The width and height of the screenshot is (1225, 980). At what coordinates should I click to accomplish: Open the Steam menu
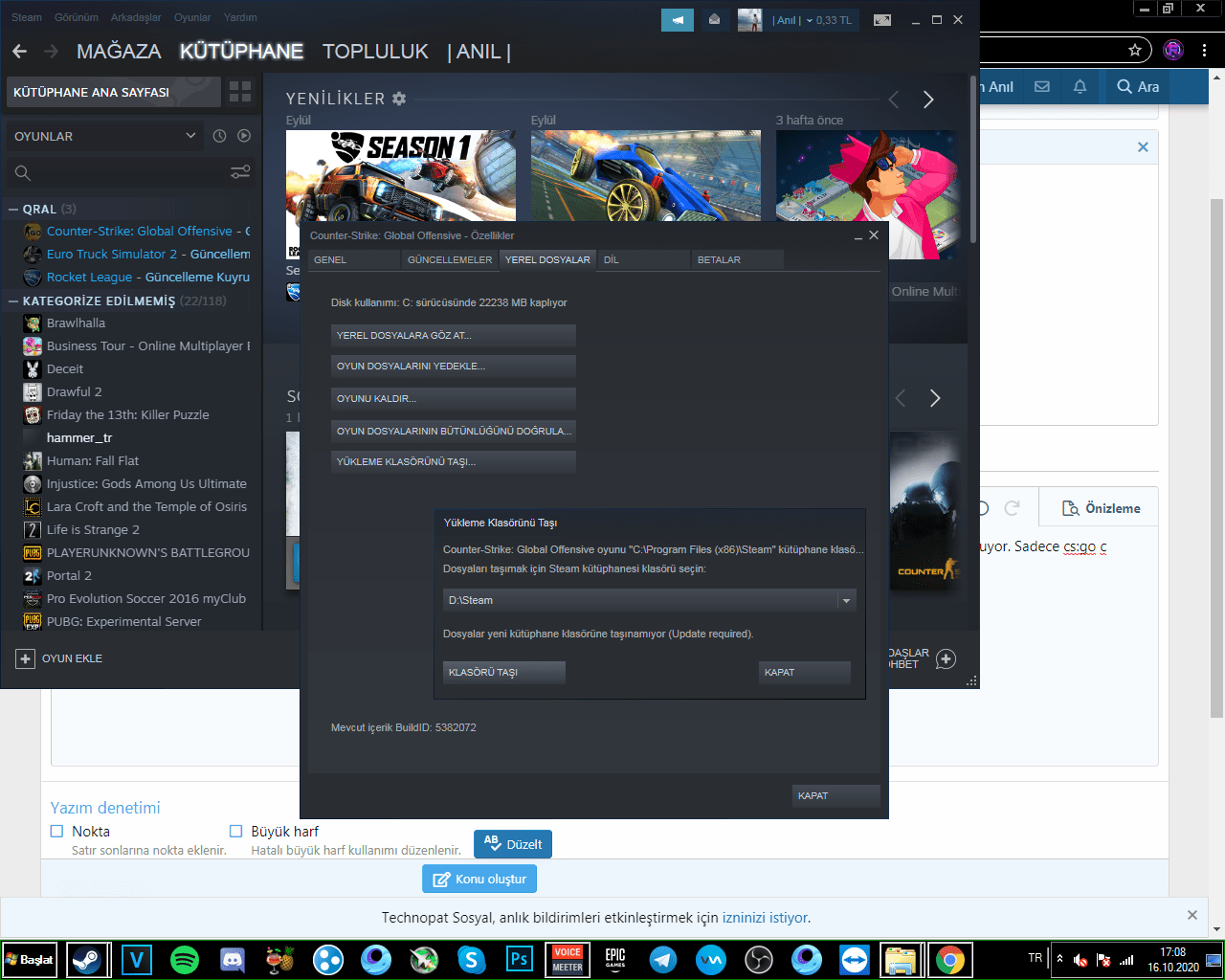pyautogui.click(x=27, y=17)
